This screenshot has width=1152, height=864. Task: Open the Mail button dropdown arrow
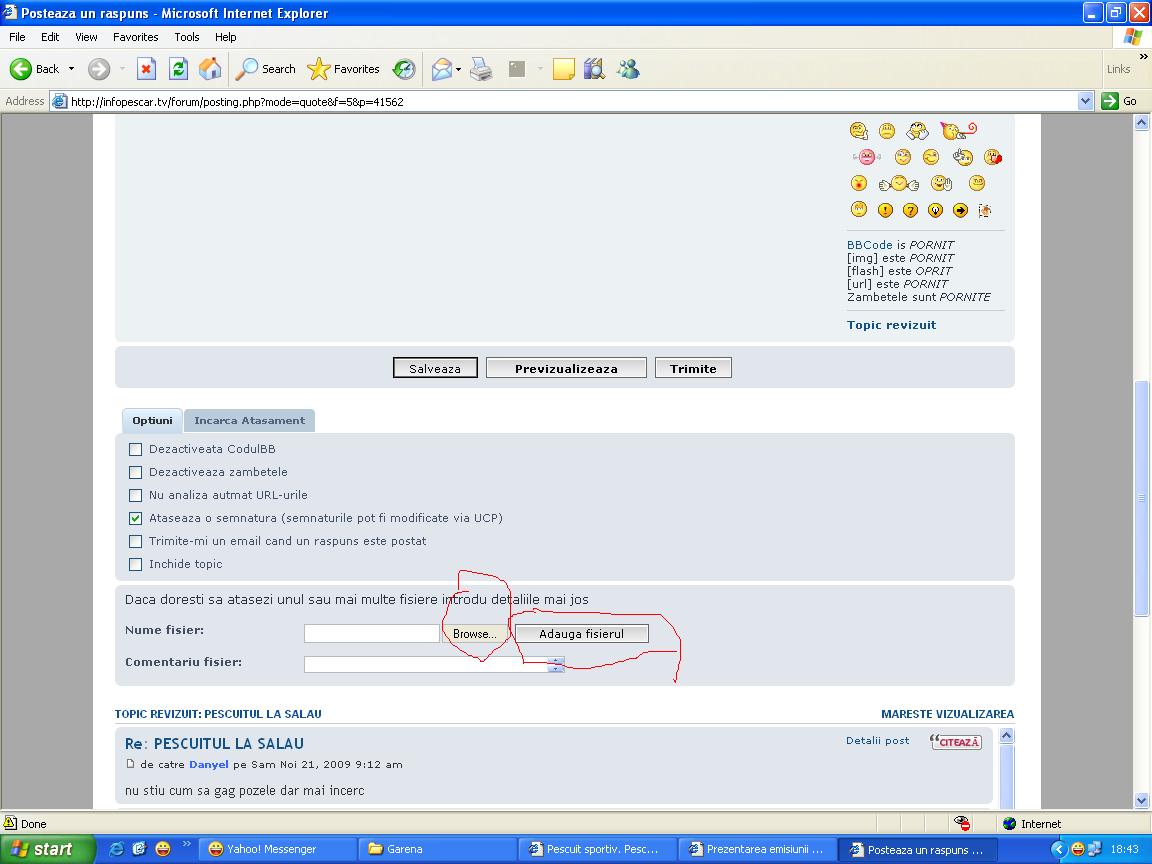pos(459,69)
